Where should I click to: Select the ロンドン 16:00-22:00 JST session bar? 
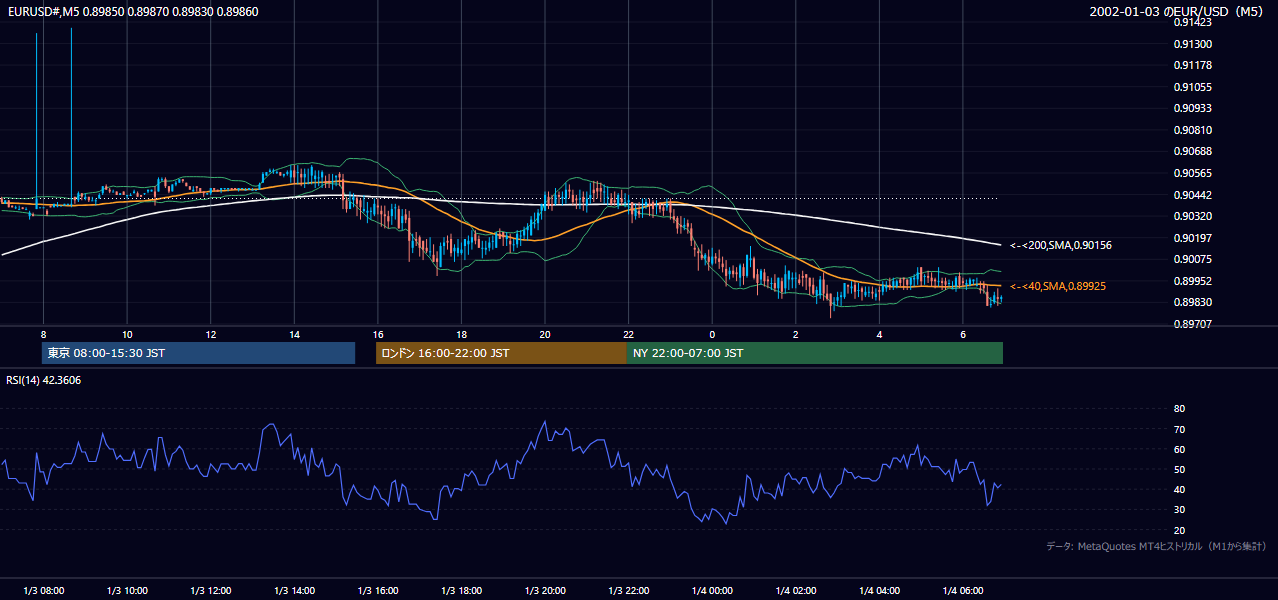(x=501, y=353)
